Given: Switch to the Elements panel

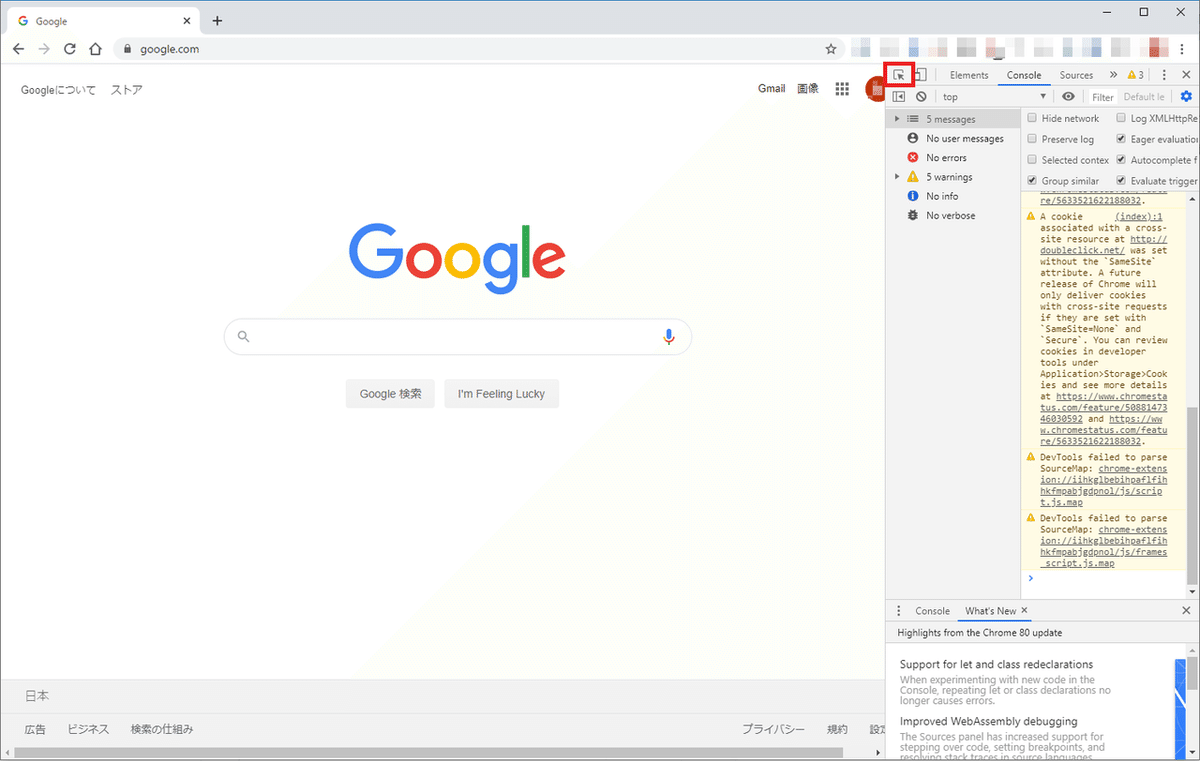Looking at the screenshot, I should click(x=968, y=74).
